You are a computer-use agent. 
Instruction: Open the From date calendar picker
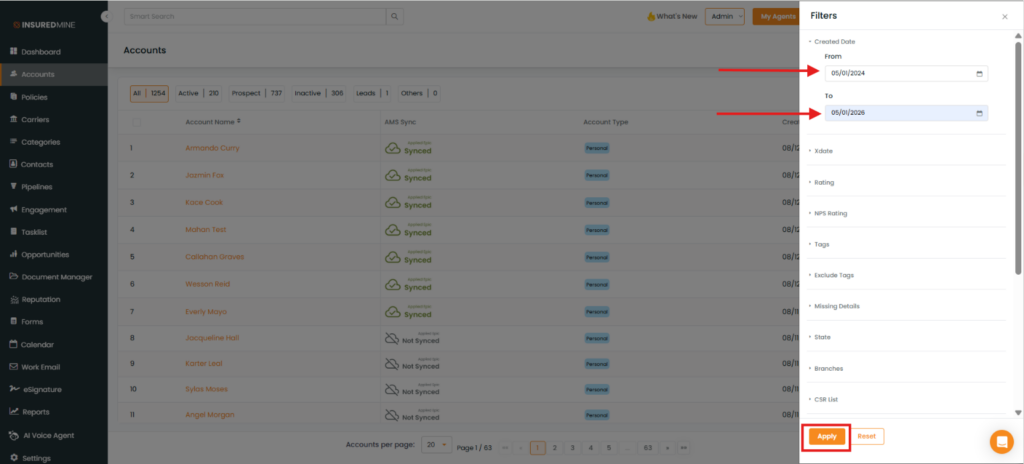(x=979, y=74)
